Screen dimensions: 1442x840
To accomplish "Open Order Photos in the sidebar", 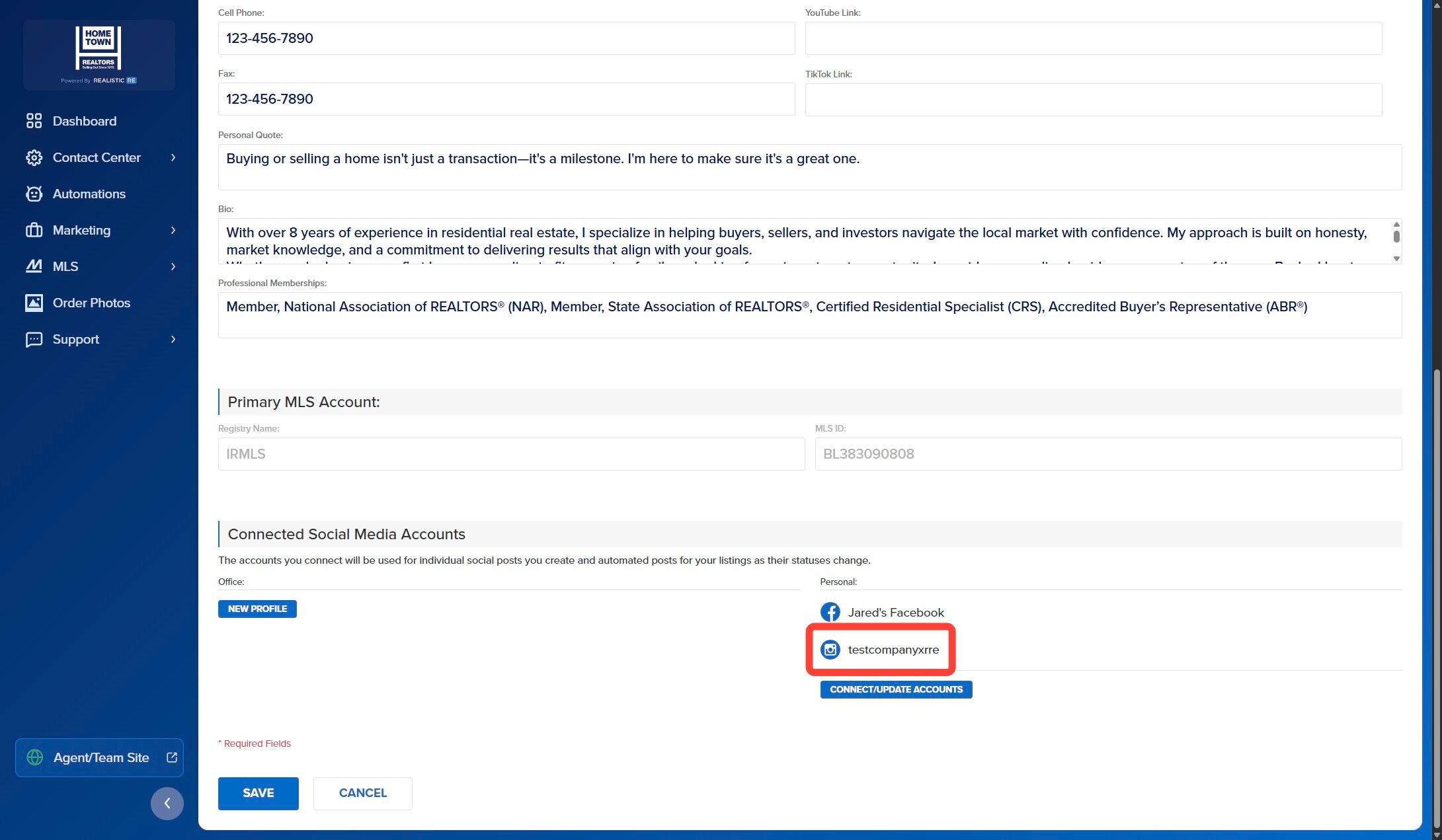I will click(91, 303).
